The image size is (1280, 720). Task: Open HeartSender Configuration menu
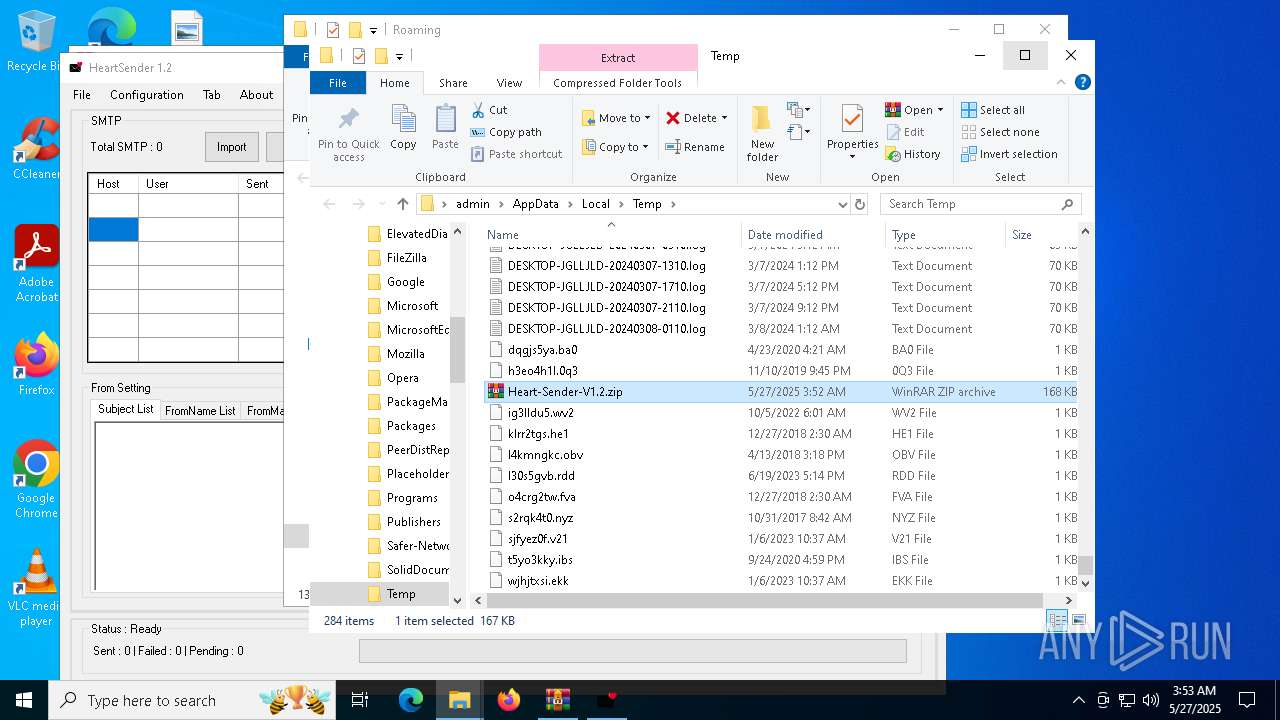(146, 95)
